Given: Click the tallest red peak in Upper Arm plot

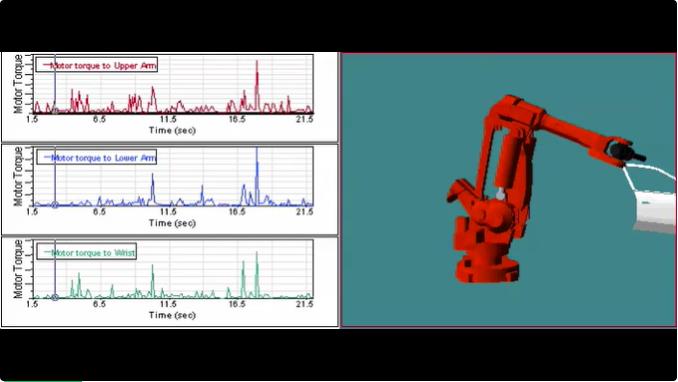Looking at the screenshot, I should tap(257, 63).
